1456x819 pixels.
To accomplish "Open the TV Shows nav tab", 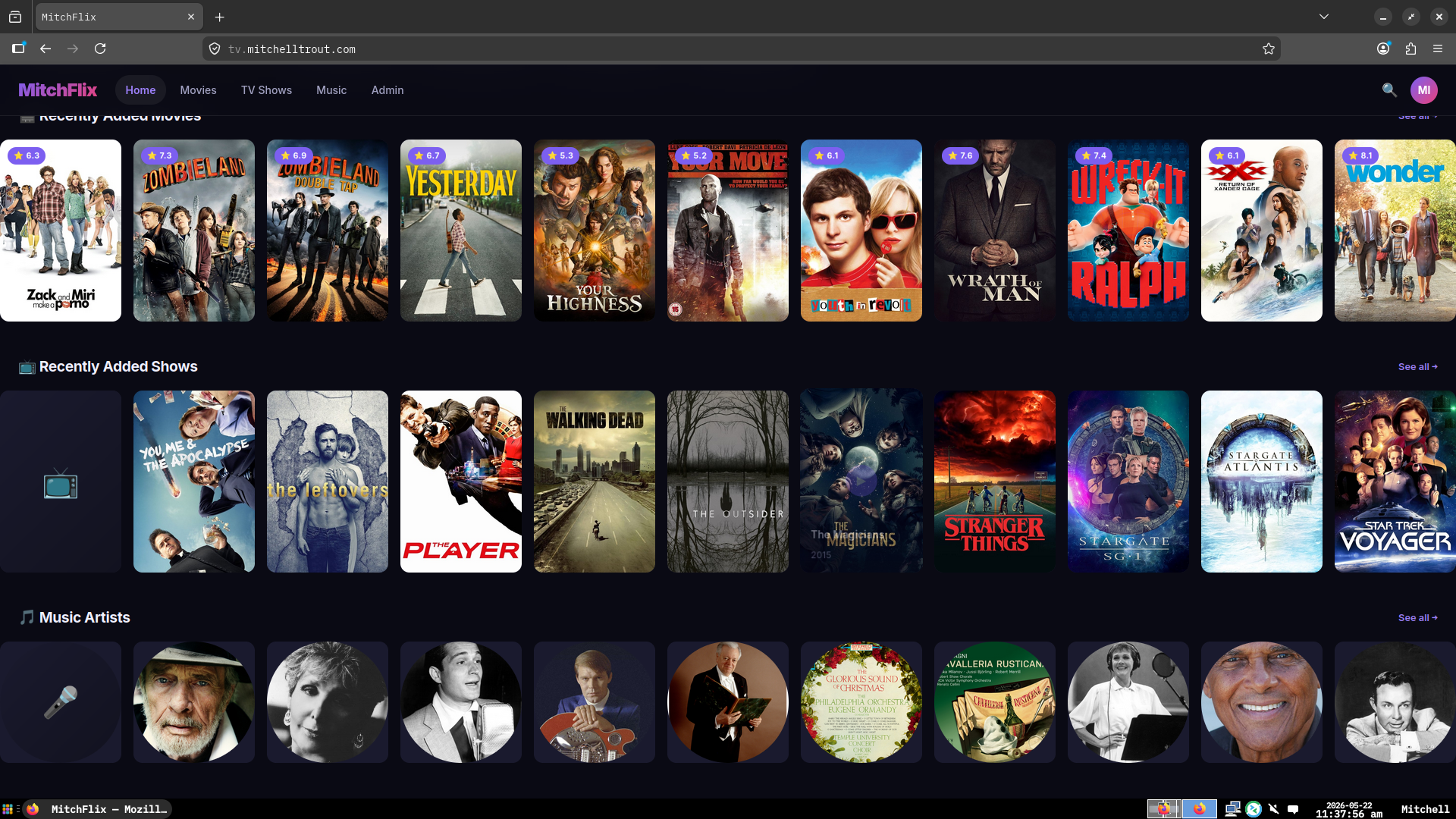I will click(266, 89).
